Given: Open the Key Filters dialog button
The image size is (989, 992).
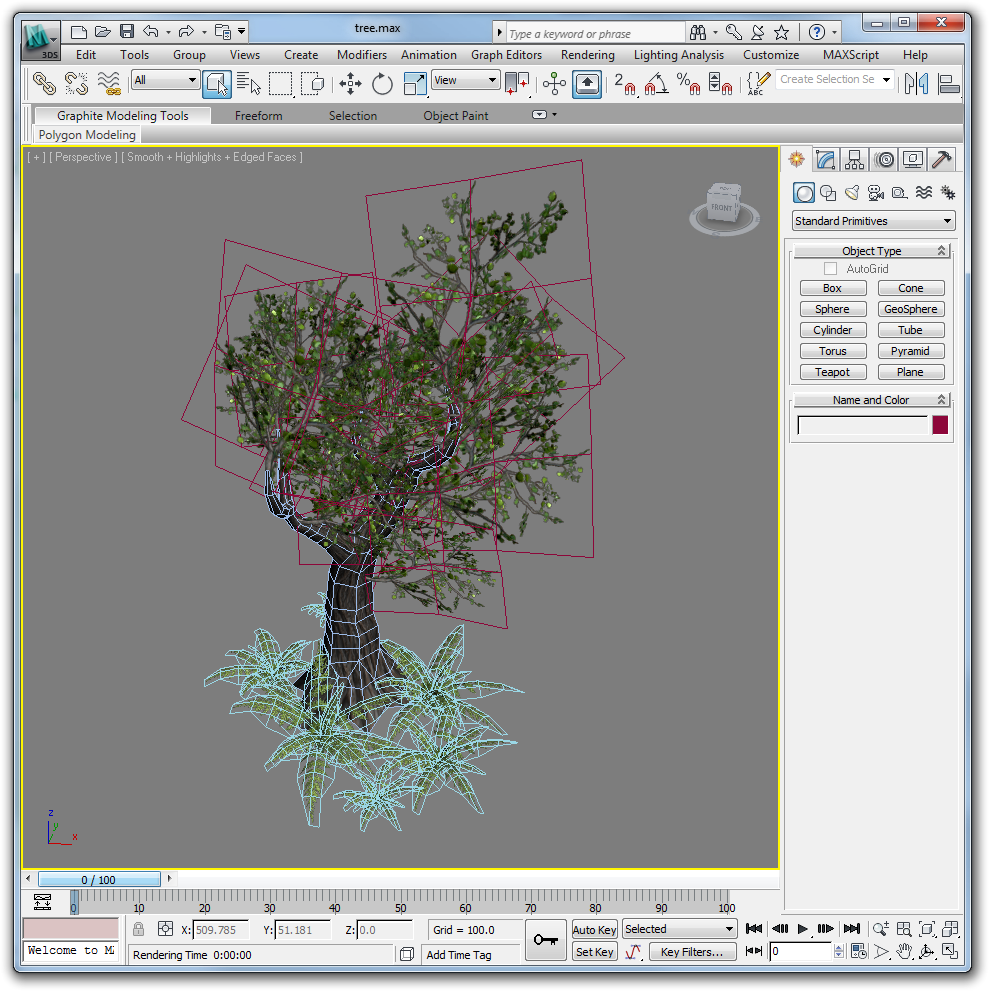Looking at the screenshot, I should (691, 952).
